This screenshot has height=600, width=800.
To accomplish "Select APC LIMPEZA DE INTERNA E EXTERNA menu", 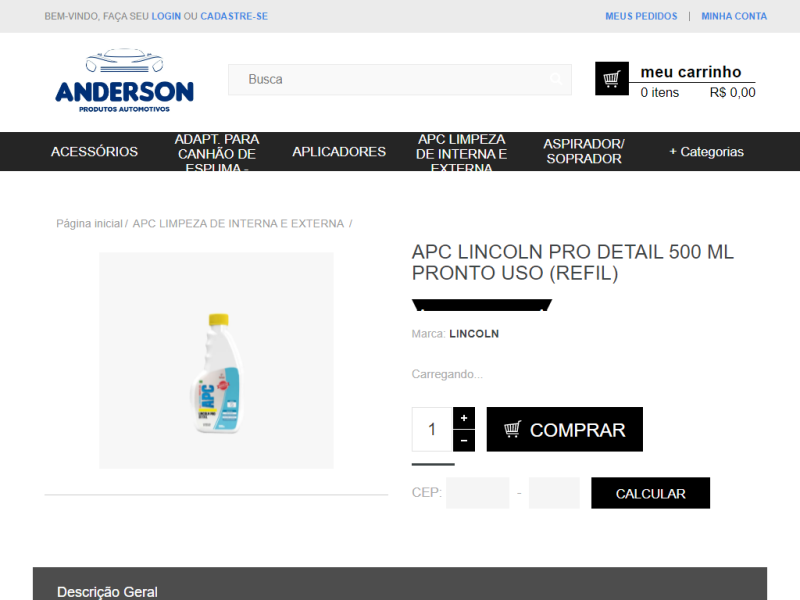I will [x=461, y=152].
